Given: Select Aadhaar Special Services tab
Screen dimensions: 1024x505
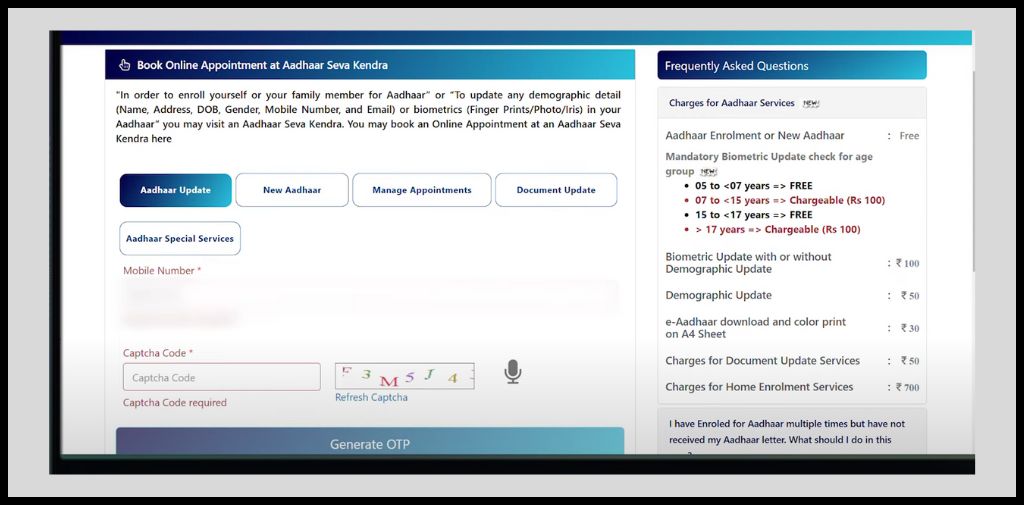Looking at the screenshot, I should tap(180, 238).
